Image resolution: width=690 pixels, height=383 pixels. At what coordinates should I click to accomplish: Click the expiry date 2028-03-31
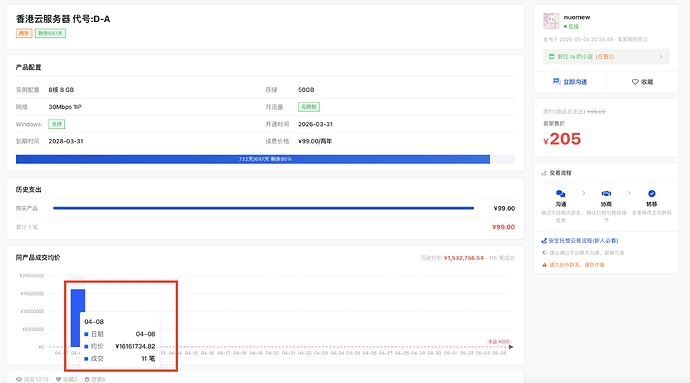coord(66,141)
